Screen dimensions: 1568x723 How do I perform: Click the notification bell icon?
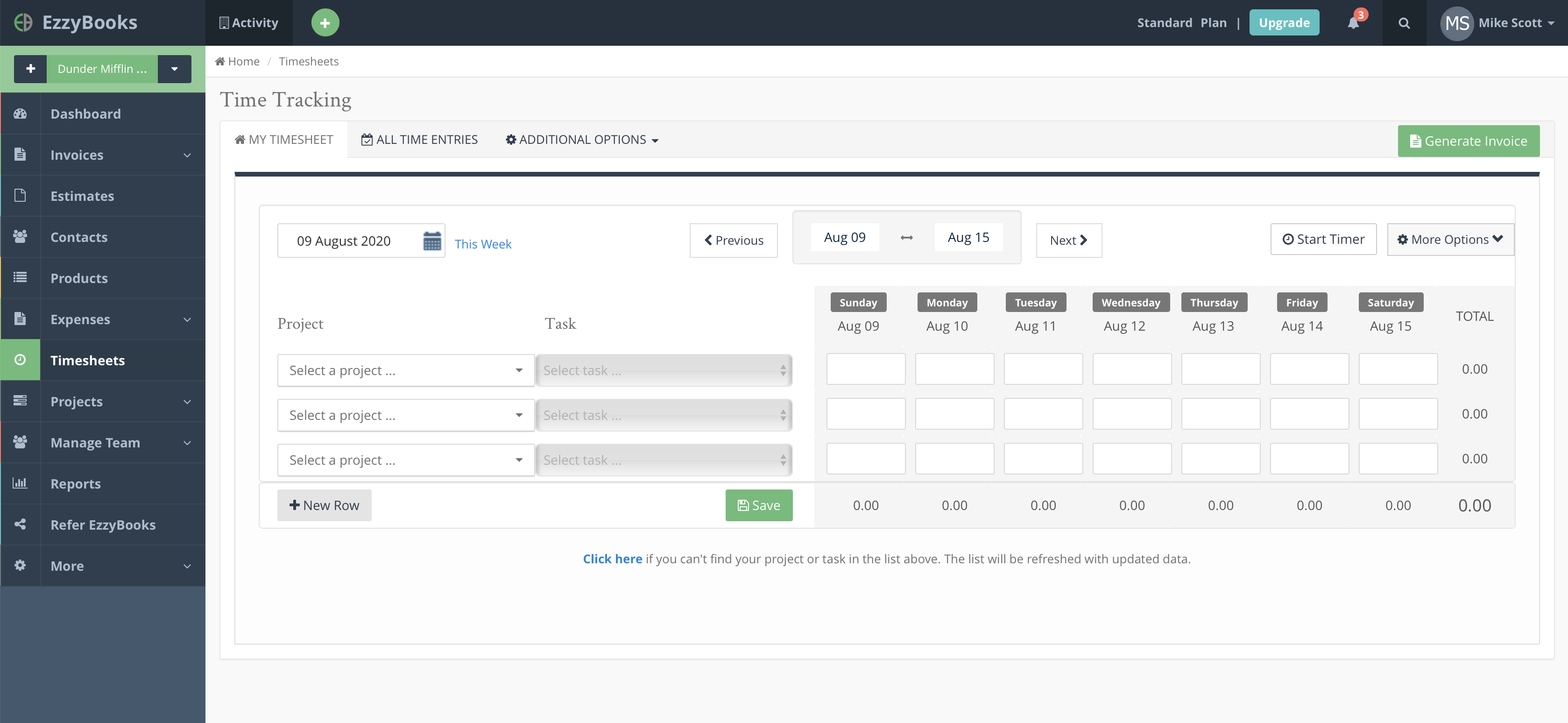[x=1353, y=23]
